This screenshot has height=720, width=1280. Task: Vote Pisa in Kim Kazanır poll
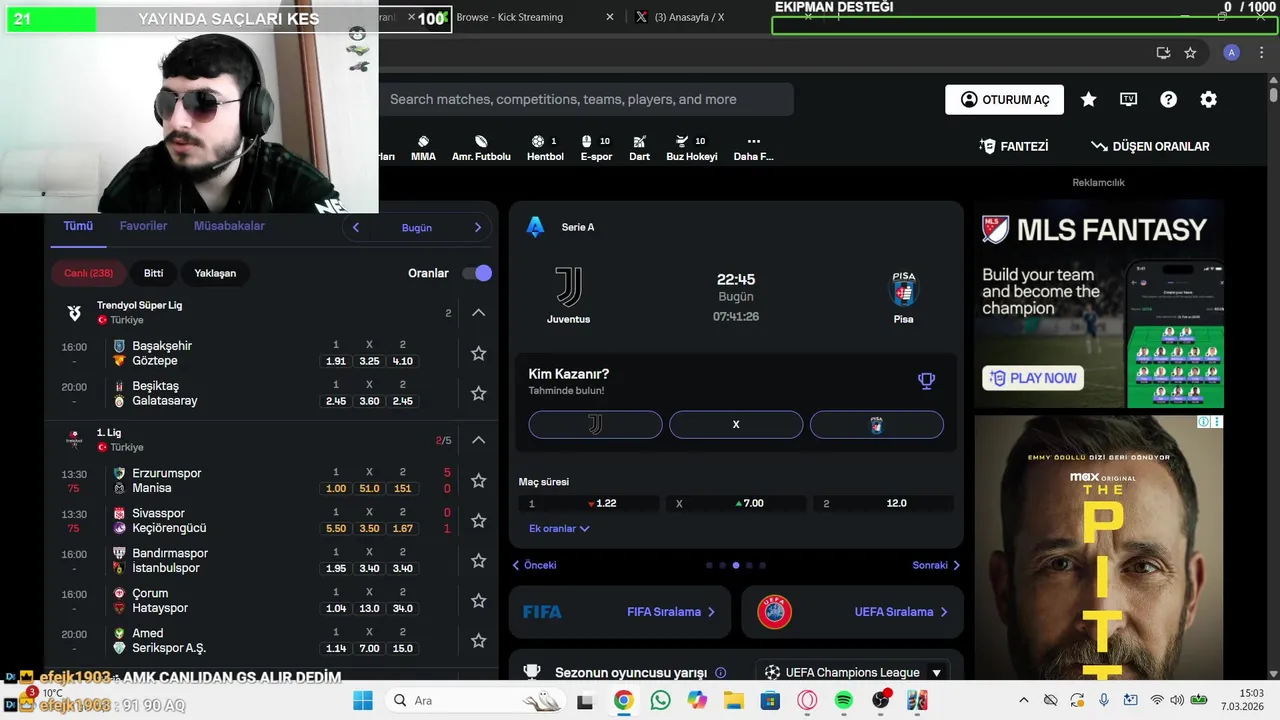pyautogui.click(x=877, y=424)
